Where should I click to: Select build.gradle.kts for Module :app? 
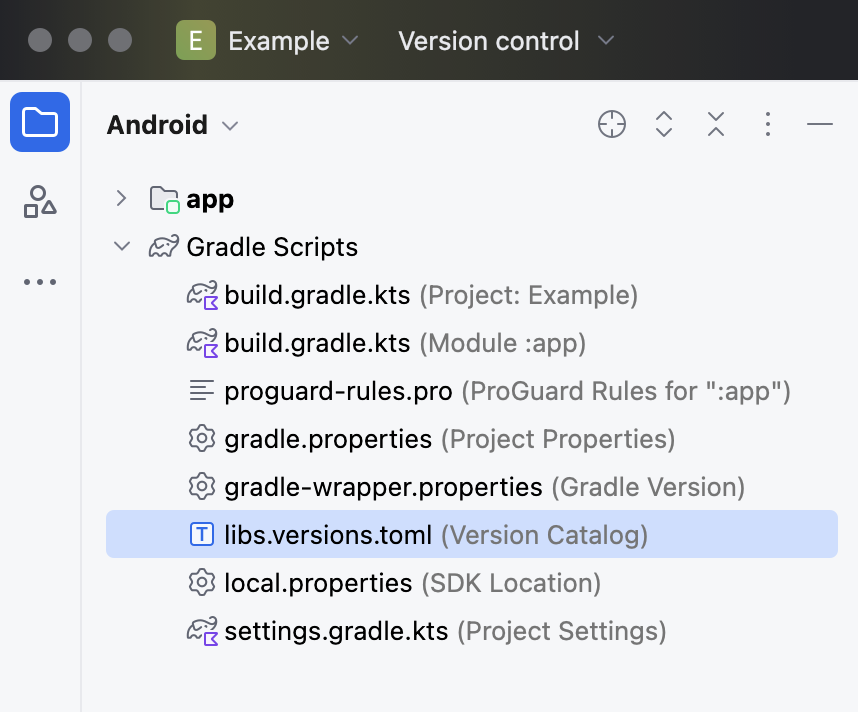(317, 343)
